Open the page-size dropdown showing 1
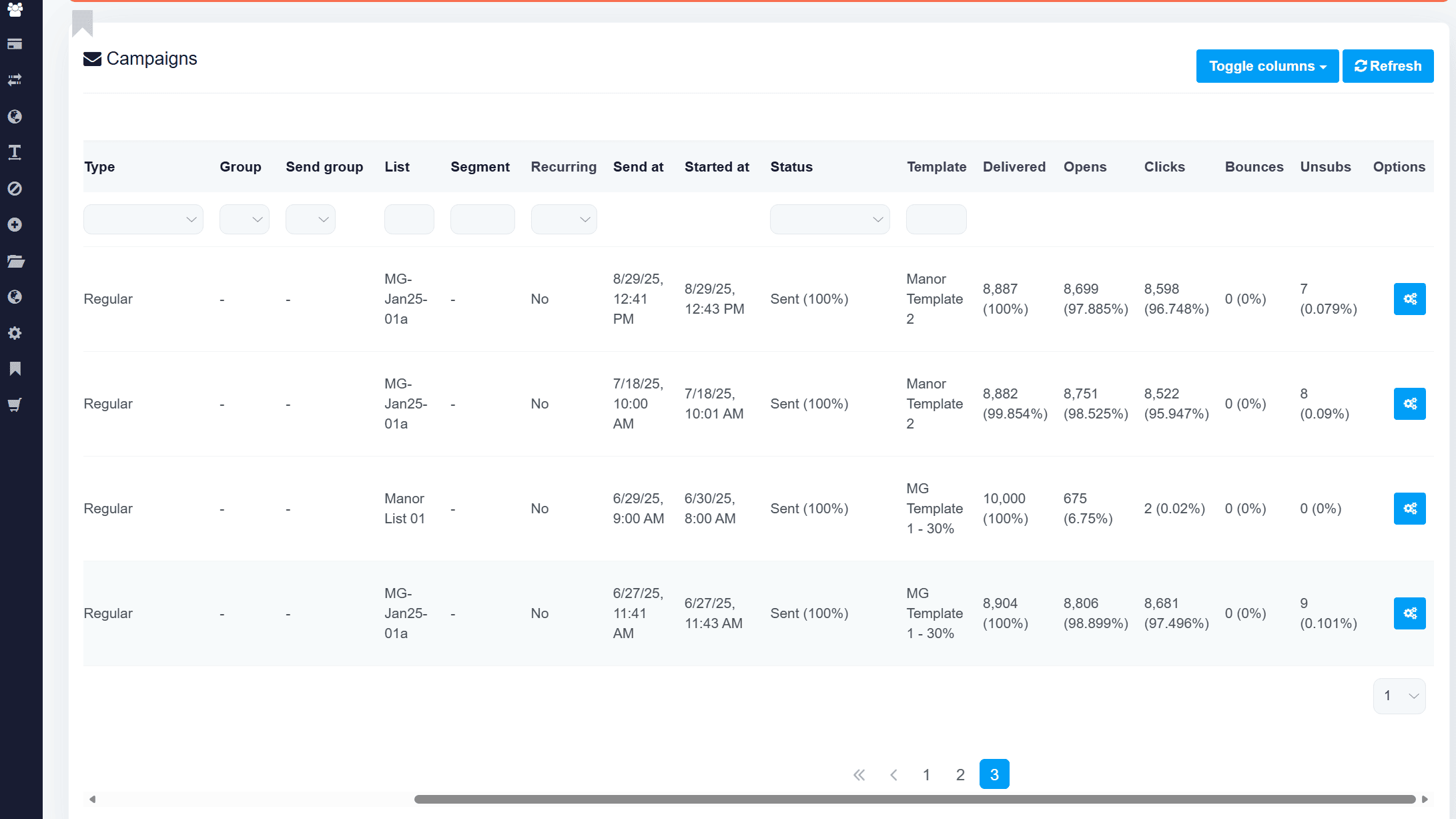 tap(1399, 696)
